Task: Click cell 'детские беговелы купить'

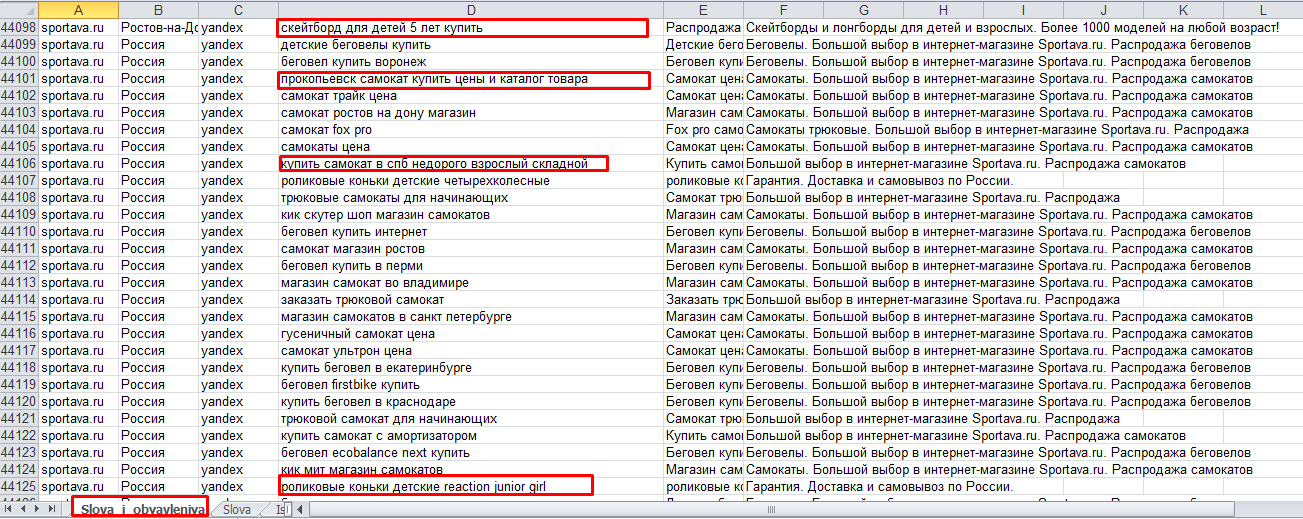Action: pyautogui.click(x=470, y=45)
